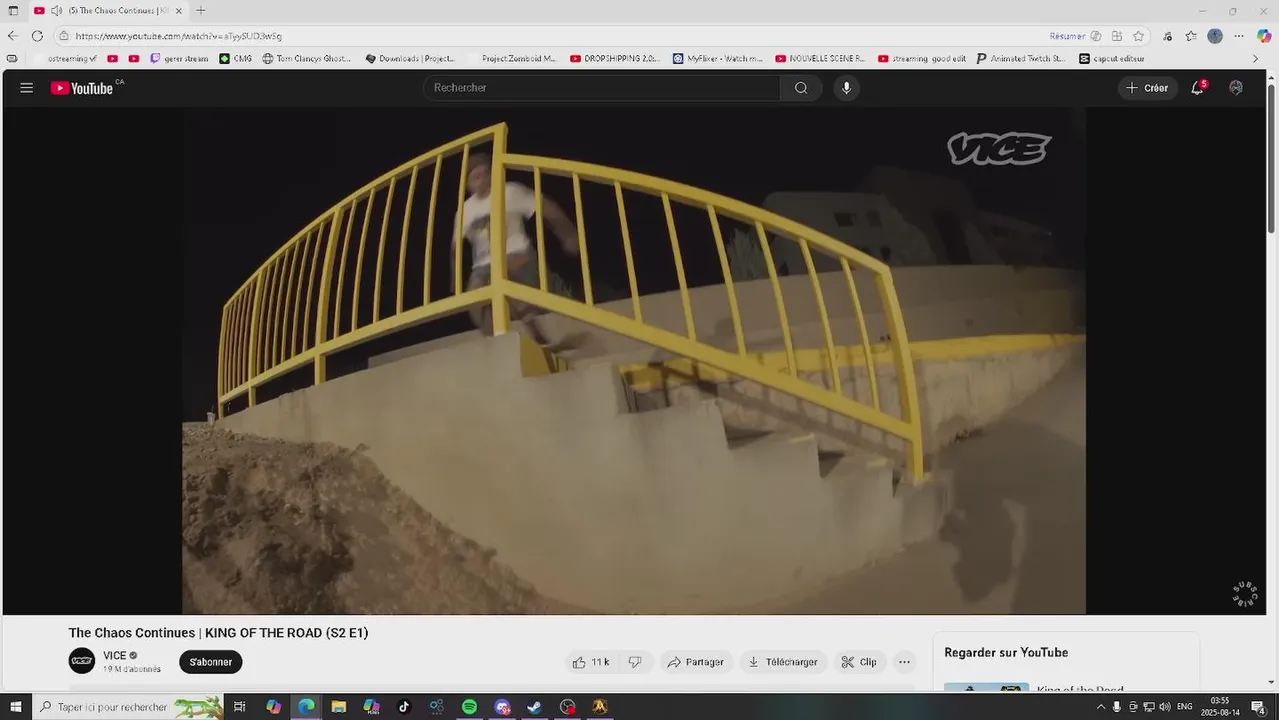Open the CMG bookmark
Screen dimensions: 1279x720
coord(236,59)
